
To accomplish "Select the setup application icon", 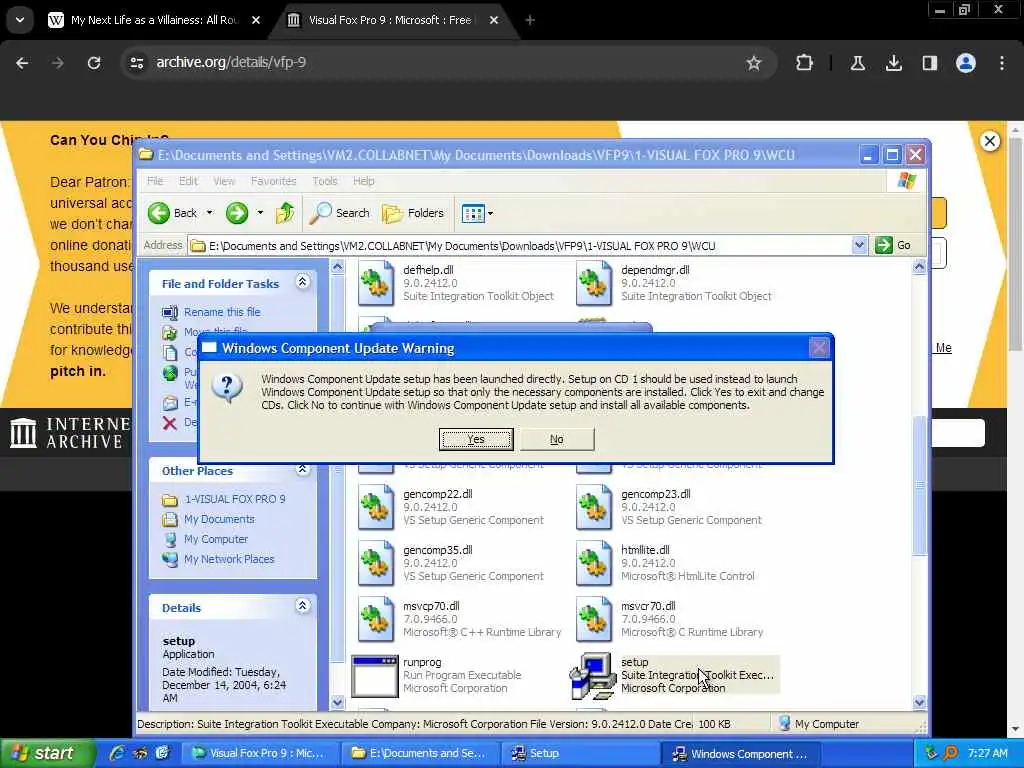I will (x=593, y=676).
